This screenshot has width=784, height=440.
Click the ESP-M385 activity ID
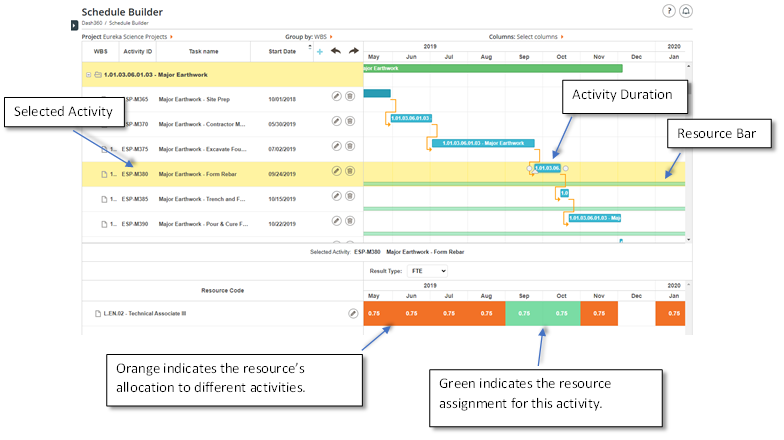pos(135,200)
